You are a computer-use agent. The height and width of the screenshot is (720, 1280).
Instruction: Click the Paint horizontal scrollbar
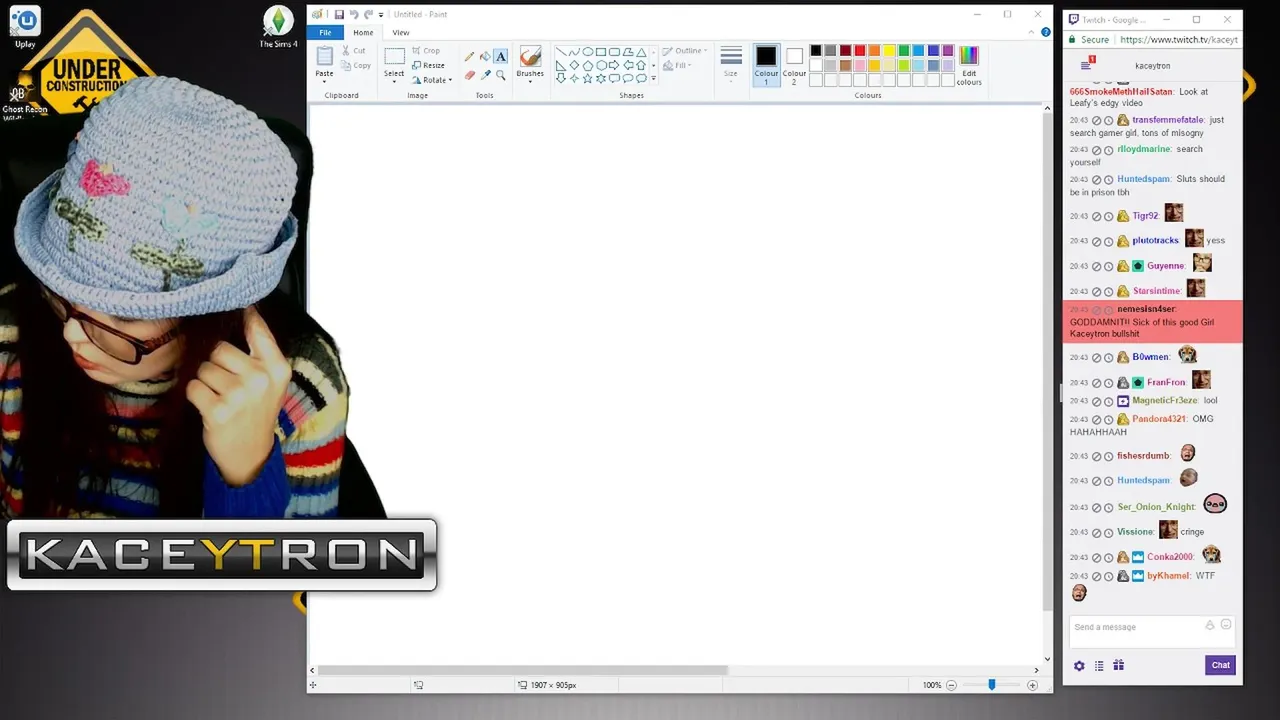click(522, 670)
